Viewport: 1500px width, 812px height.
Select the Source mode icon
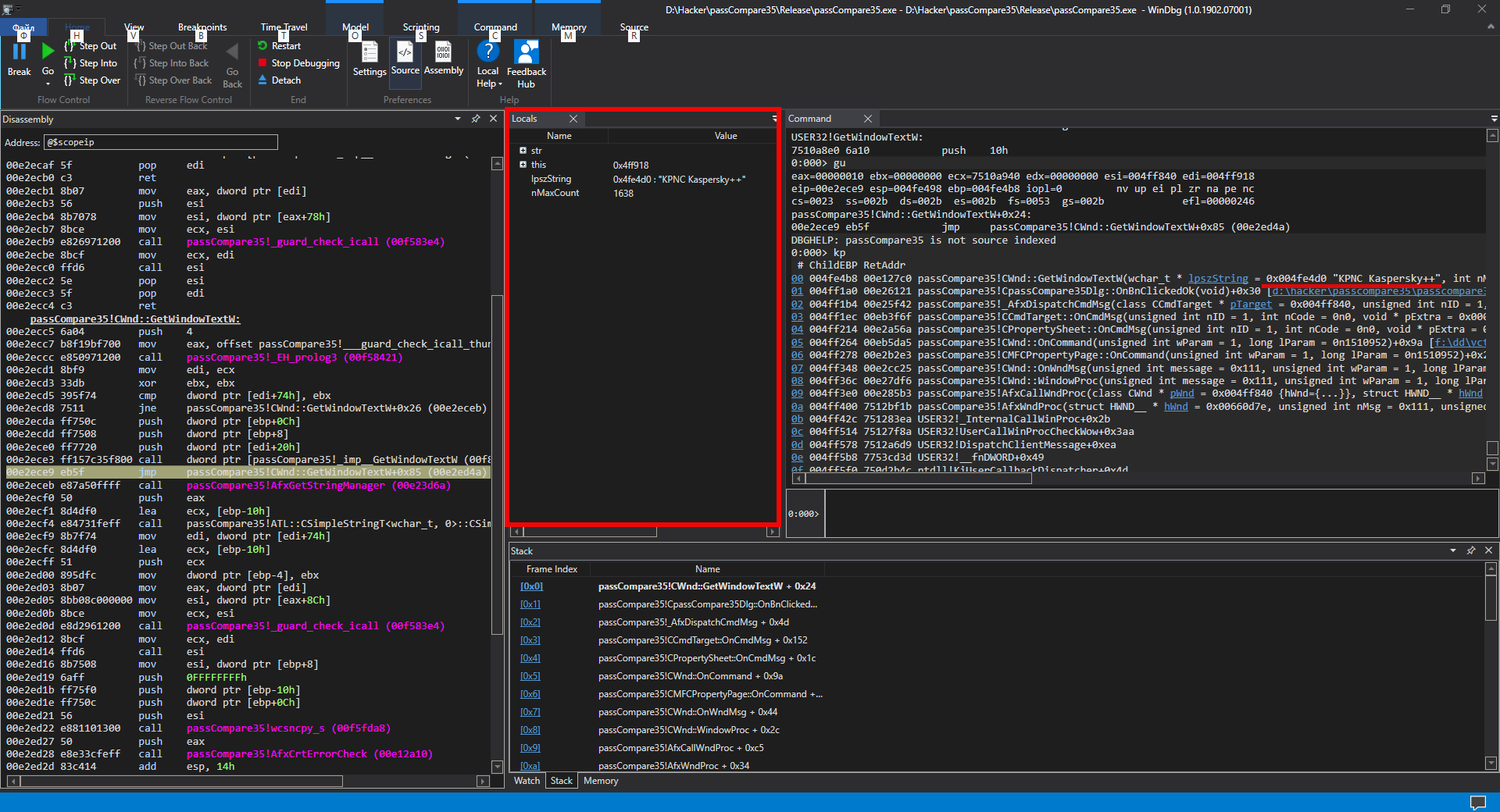[x=405, y=53]
